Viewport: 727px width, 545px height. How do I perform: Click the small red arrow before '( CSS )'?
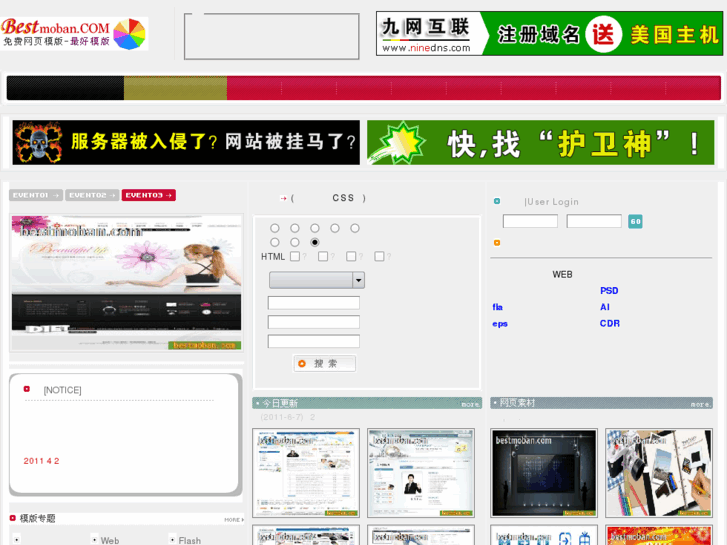click(x=283, y=199)
